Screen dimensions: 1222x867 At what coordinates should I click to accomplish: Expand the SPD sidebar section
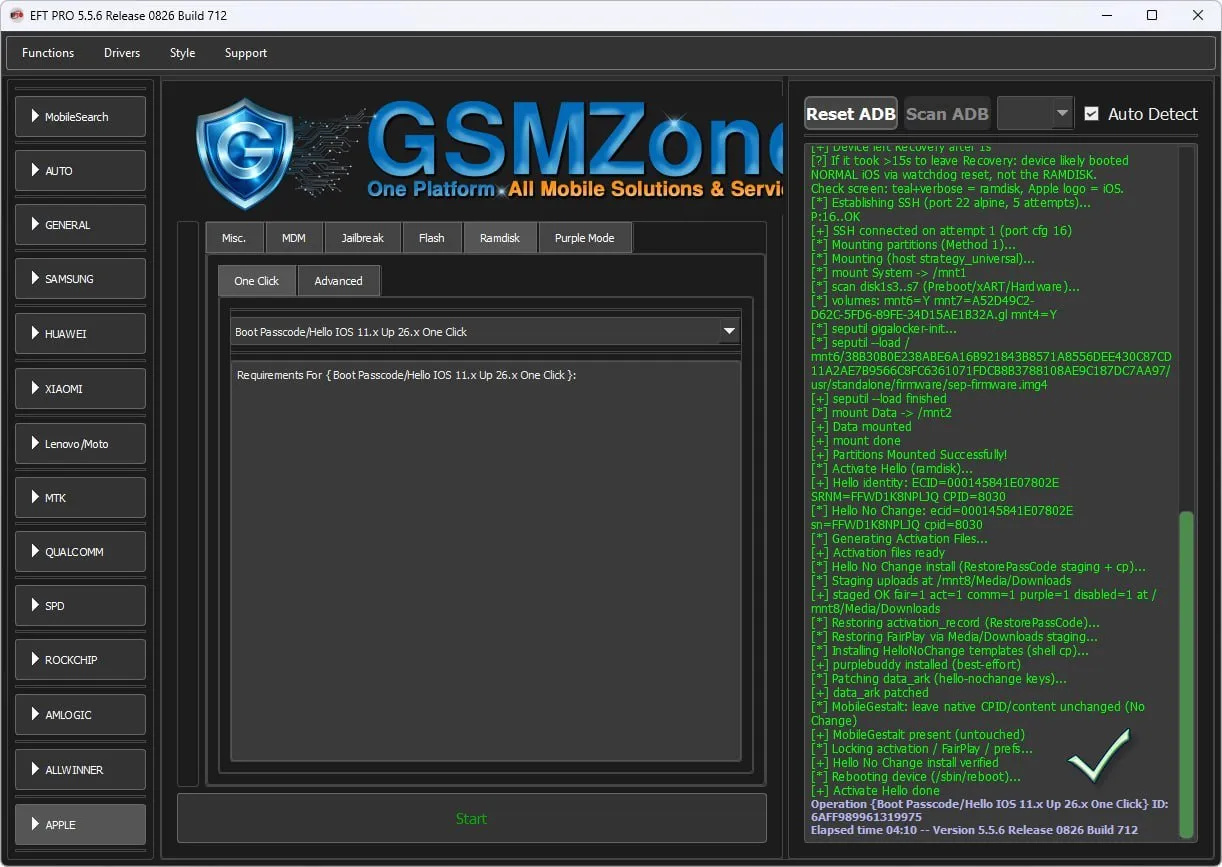[x=80, y=606]
